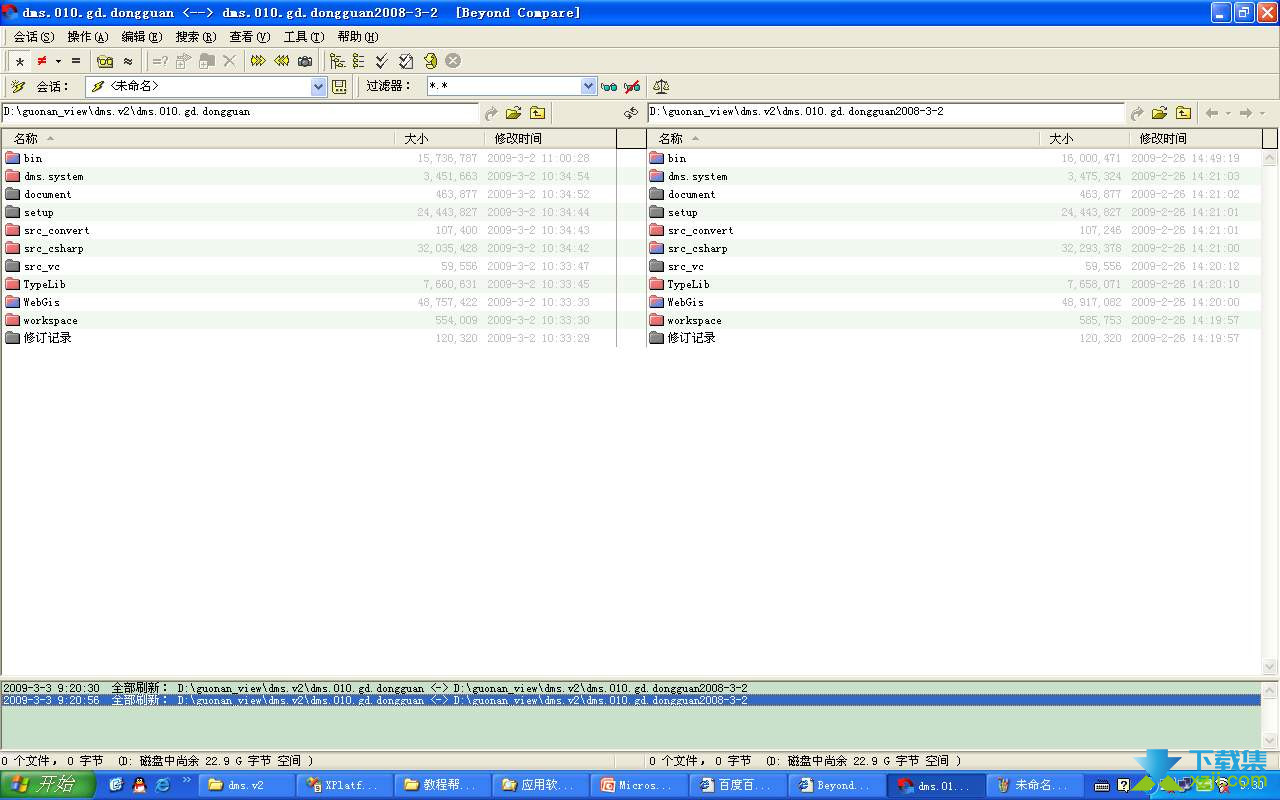Click right pane vertical scrollbar down arrow
Image resolution: width=1280 pixels, height=800 pixels.
[1270, 667]
